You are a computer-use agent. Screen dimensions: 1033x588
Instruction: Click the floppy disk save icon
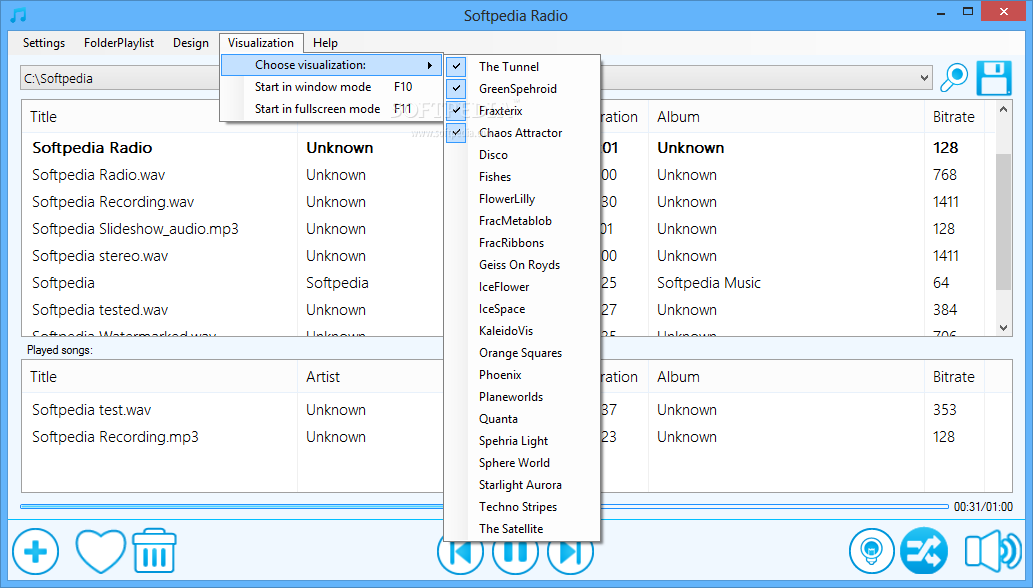993,78
